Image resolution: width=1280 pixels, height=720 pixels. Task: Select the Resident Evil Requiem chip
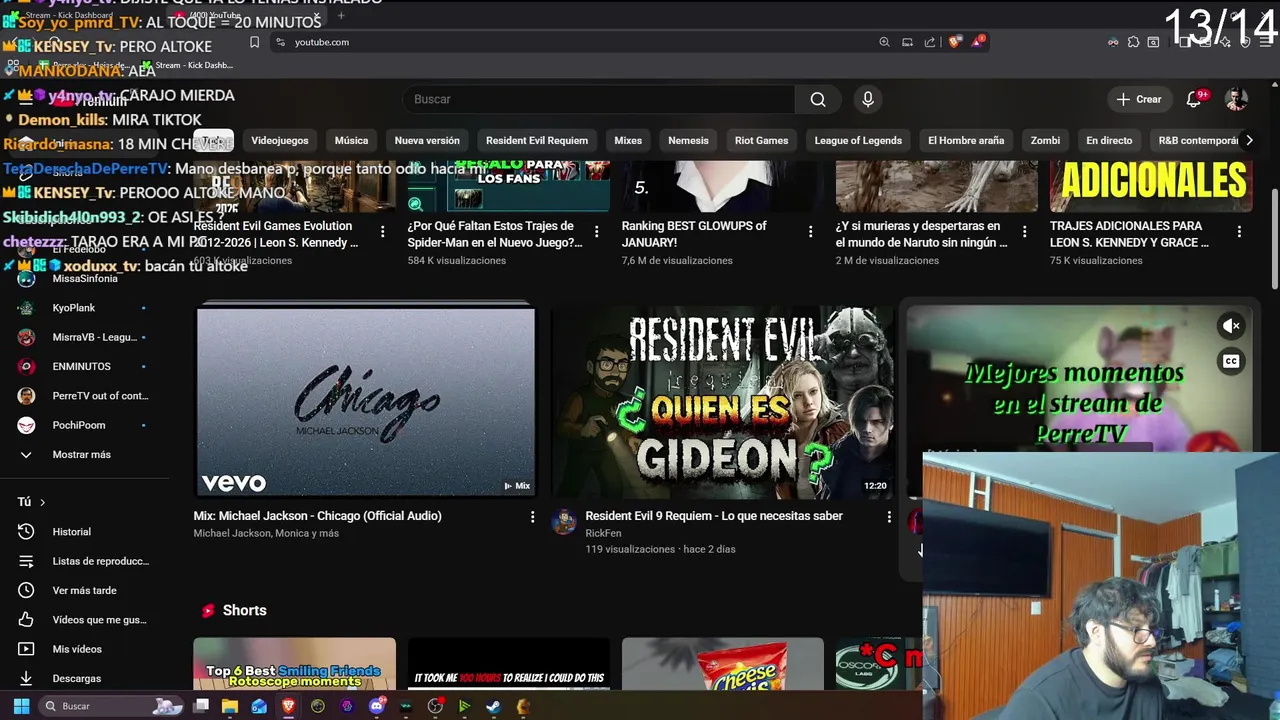(x=537, y=140)
